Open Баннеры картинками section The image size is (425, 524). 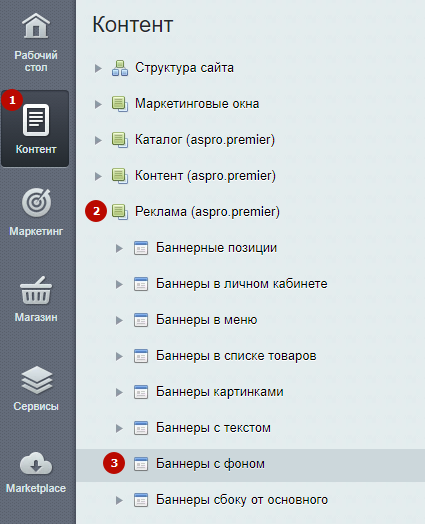pos(220,392)
